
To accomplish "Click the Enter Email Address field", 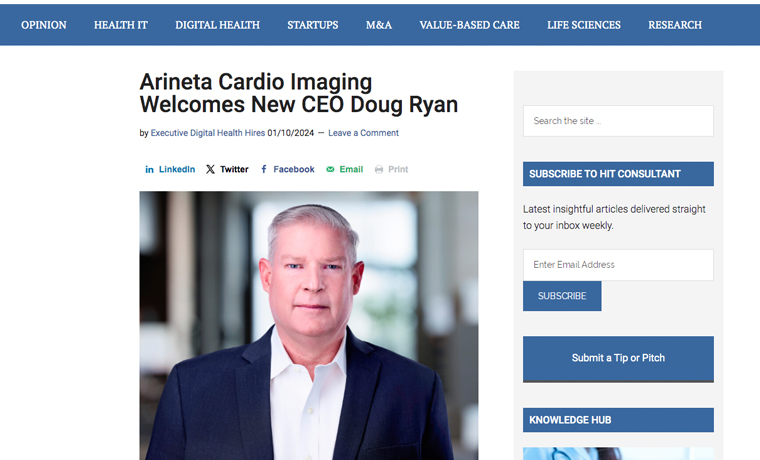I will click(x=618, y=265).
